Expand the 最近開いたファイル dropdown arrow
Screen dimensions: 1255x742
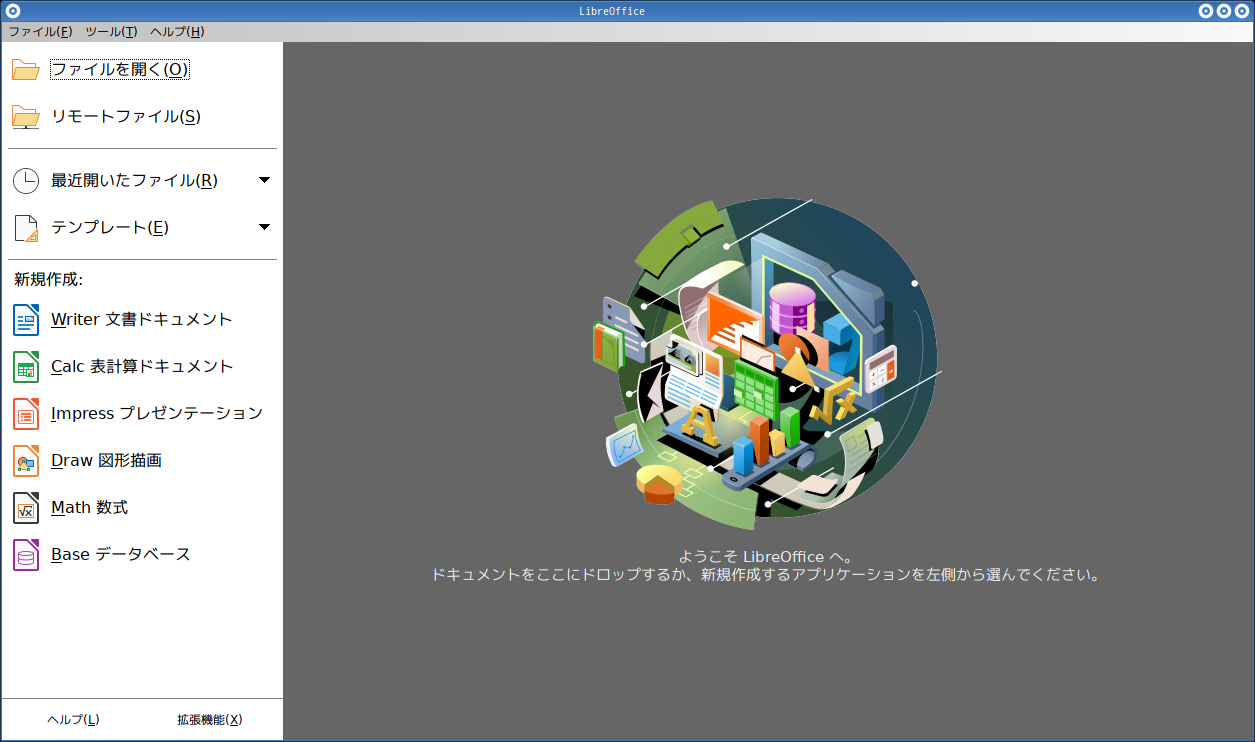pos(264,180)
